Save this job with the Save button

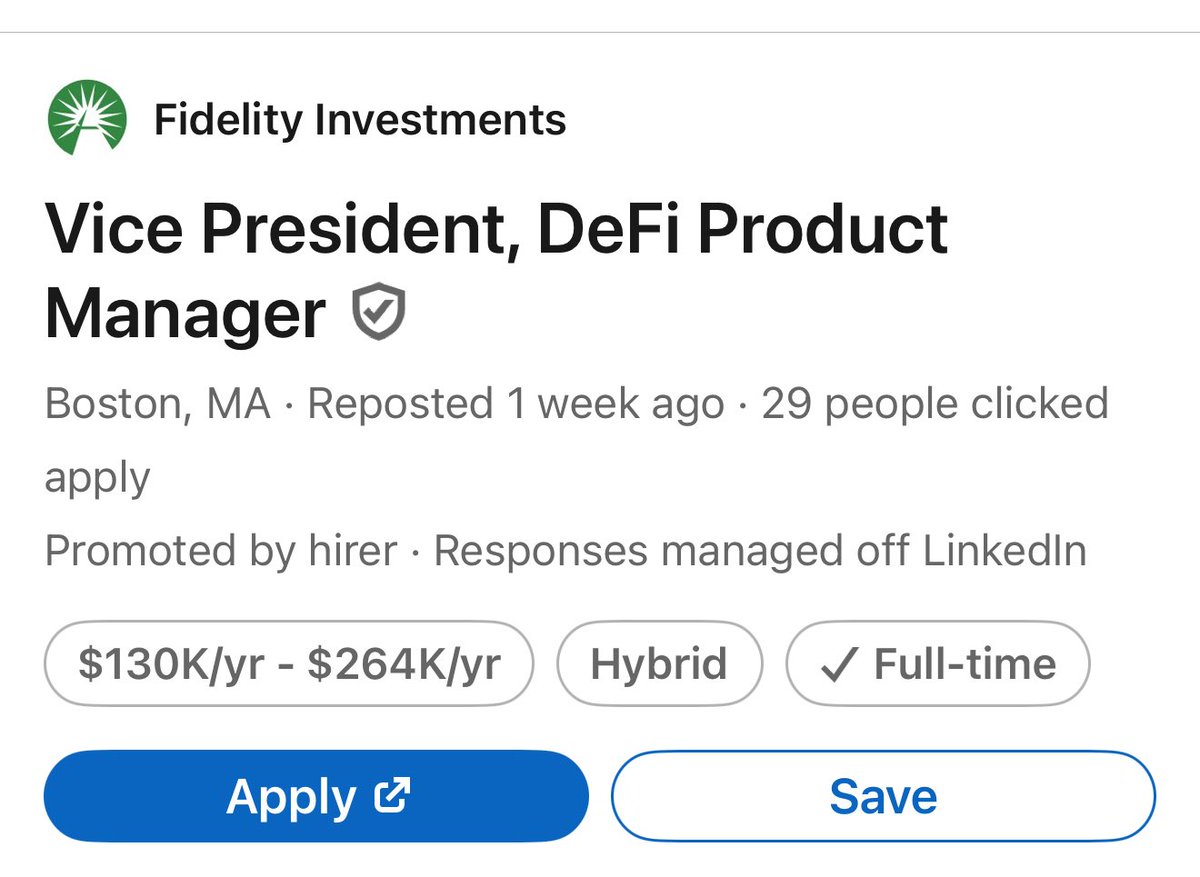point(883,796)
